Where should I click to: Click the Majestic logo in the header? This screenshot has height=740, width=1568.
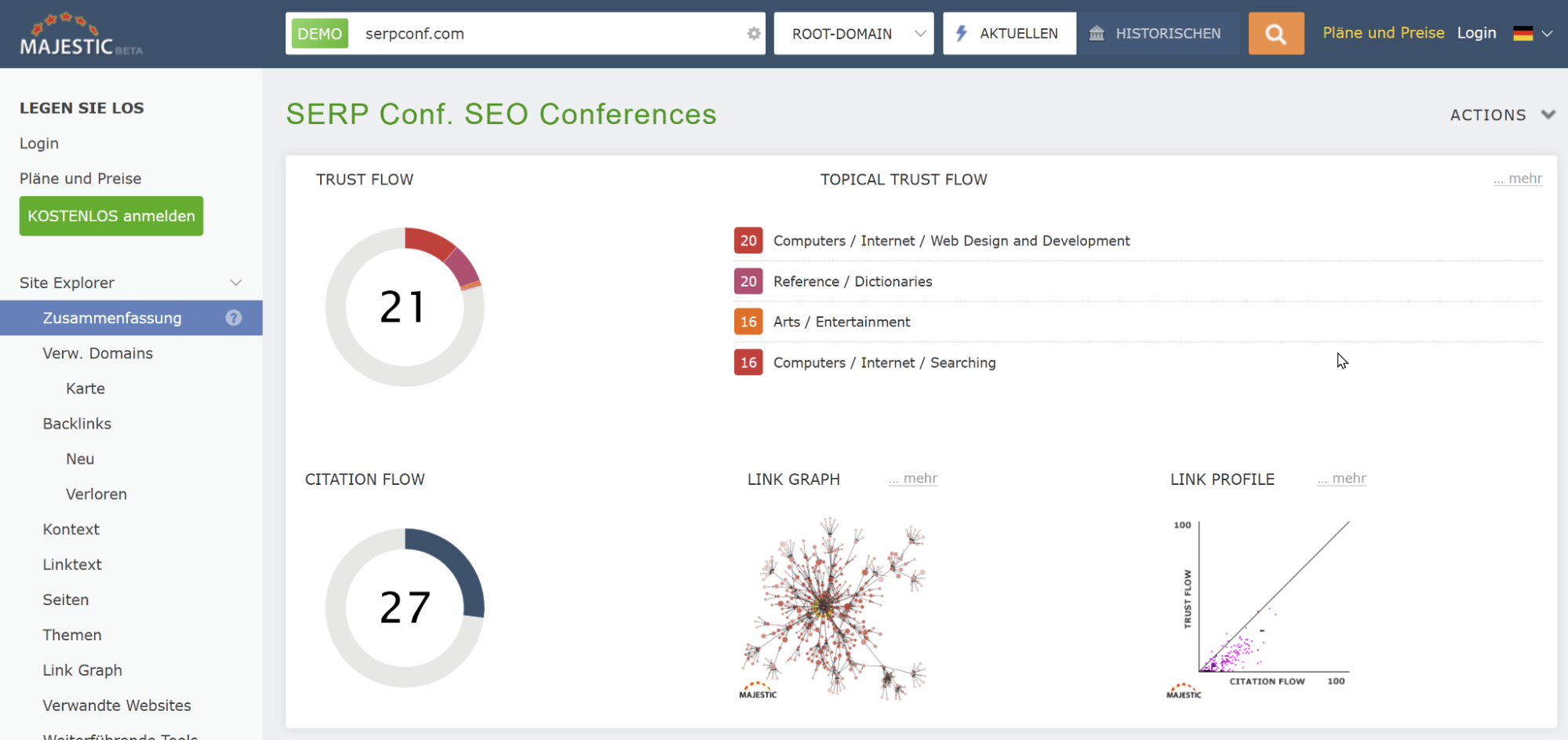pyautogui.click(x=81, y=35)
